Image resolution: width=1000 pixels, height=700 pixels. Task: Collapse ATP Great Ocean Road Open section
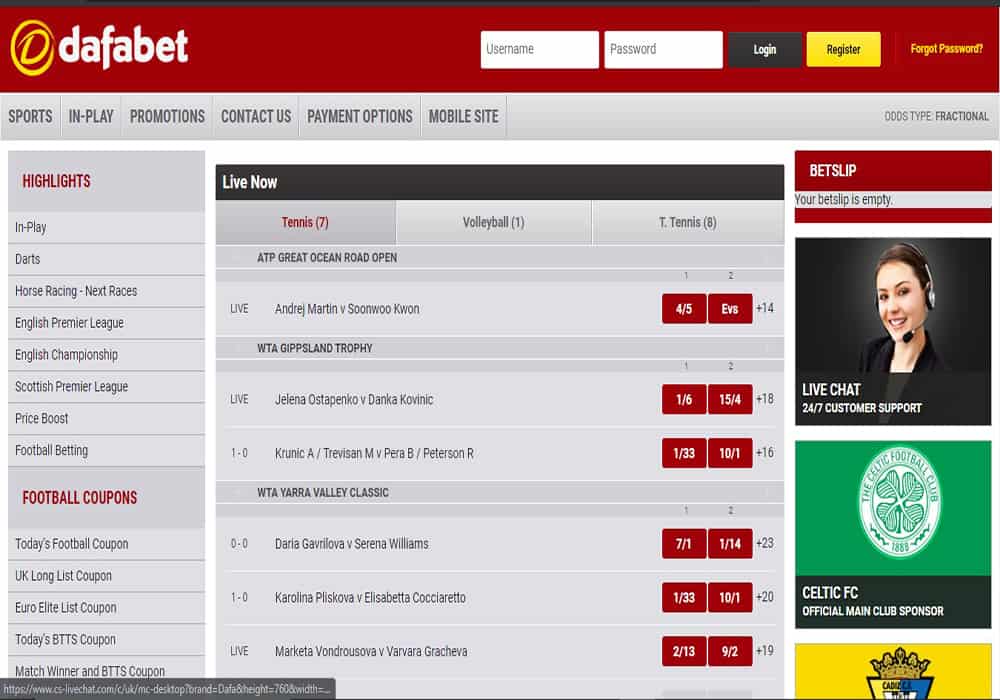point(500,258)
